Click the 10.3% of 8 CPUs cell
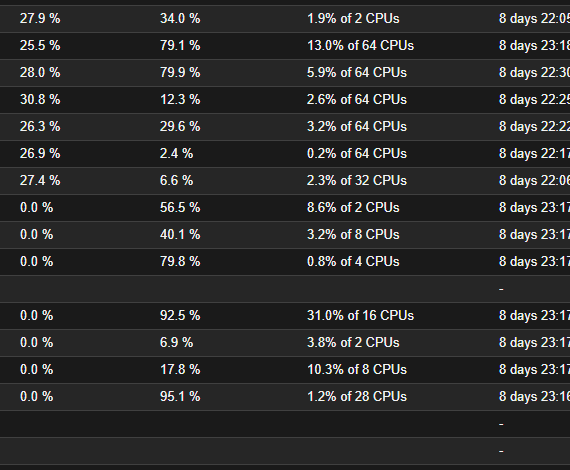570x470 pixels. [357, 369]
